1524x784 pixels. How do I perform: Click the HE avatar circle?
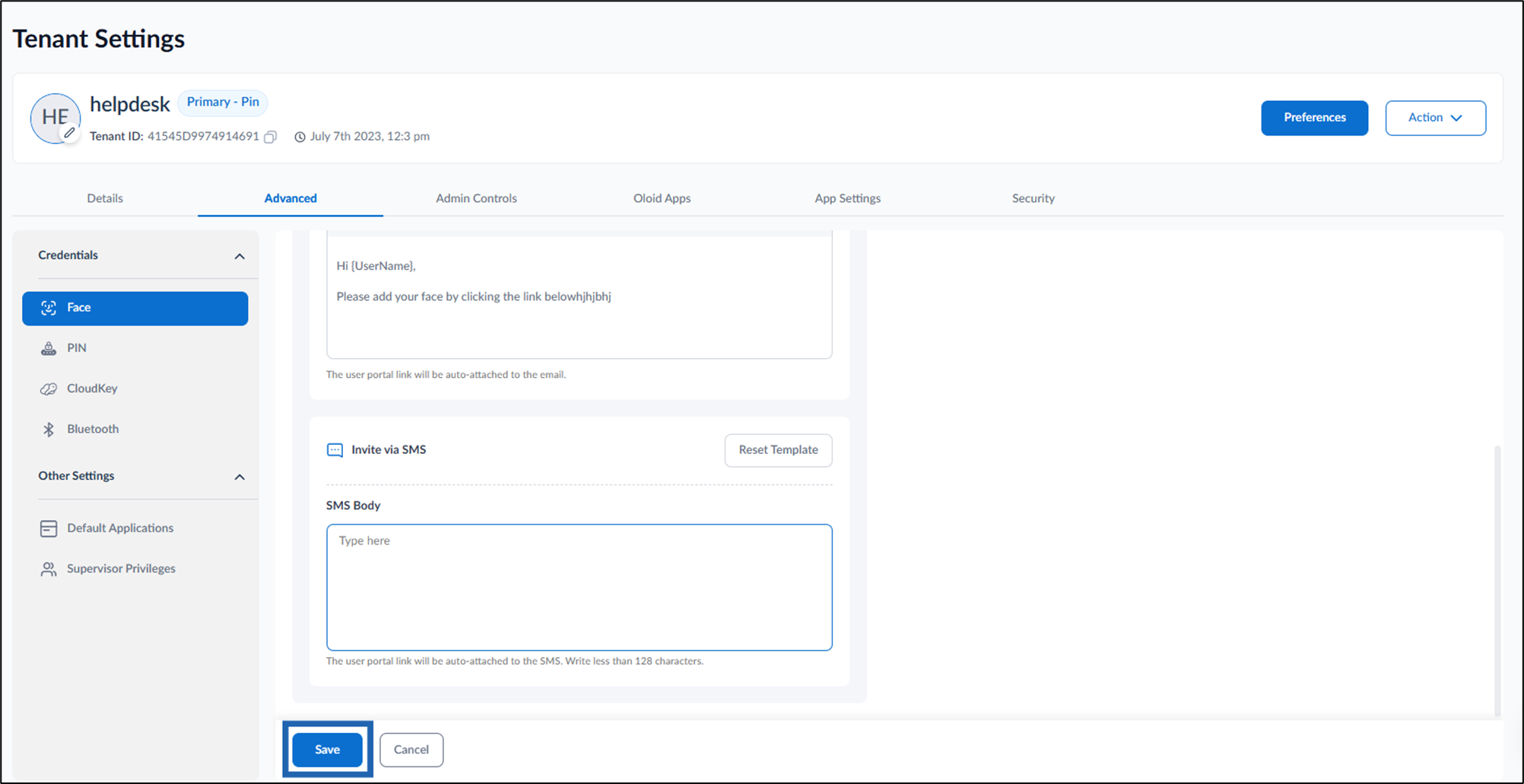(56, 118)
